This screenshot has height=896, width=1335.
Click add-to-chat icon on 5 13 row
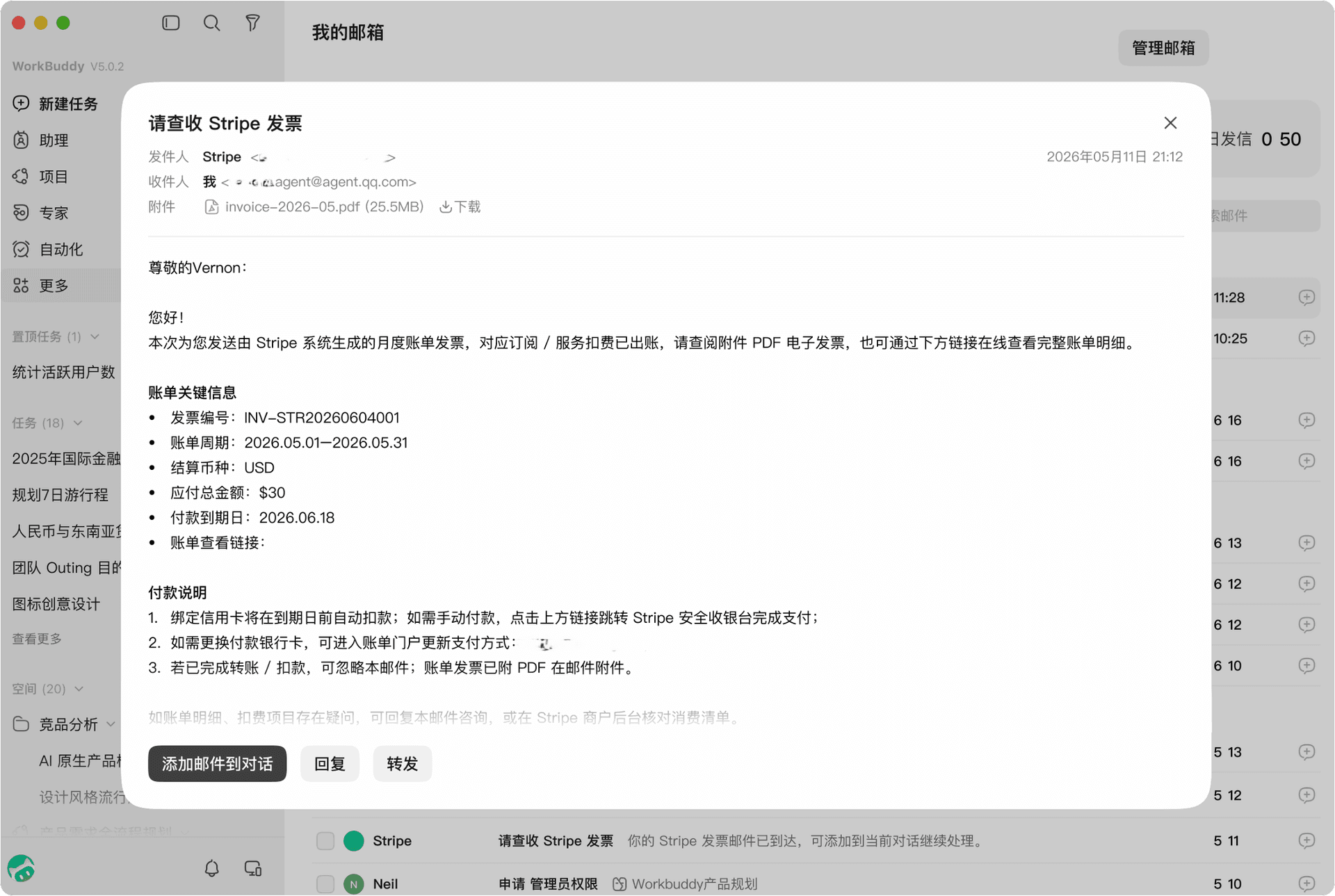[1306, 752]
